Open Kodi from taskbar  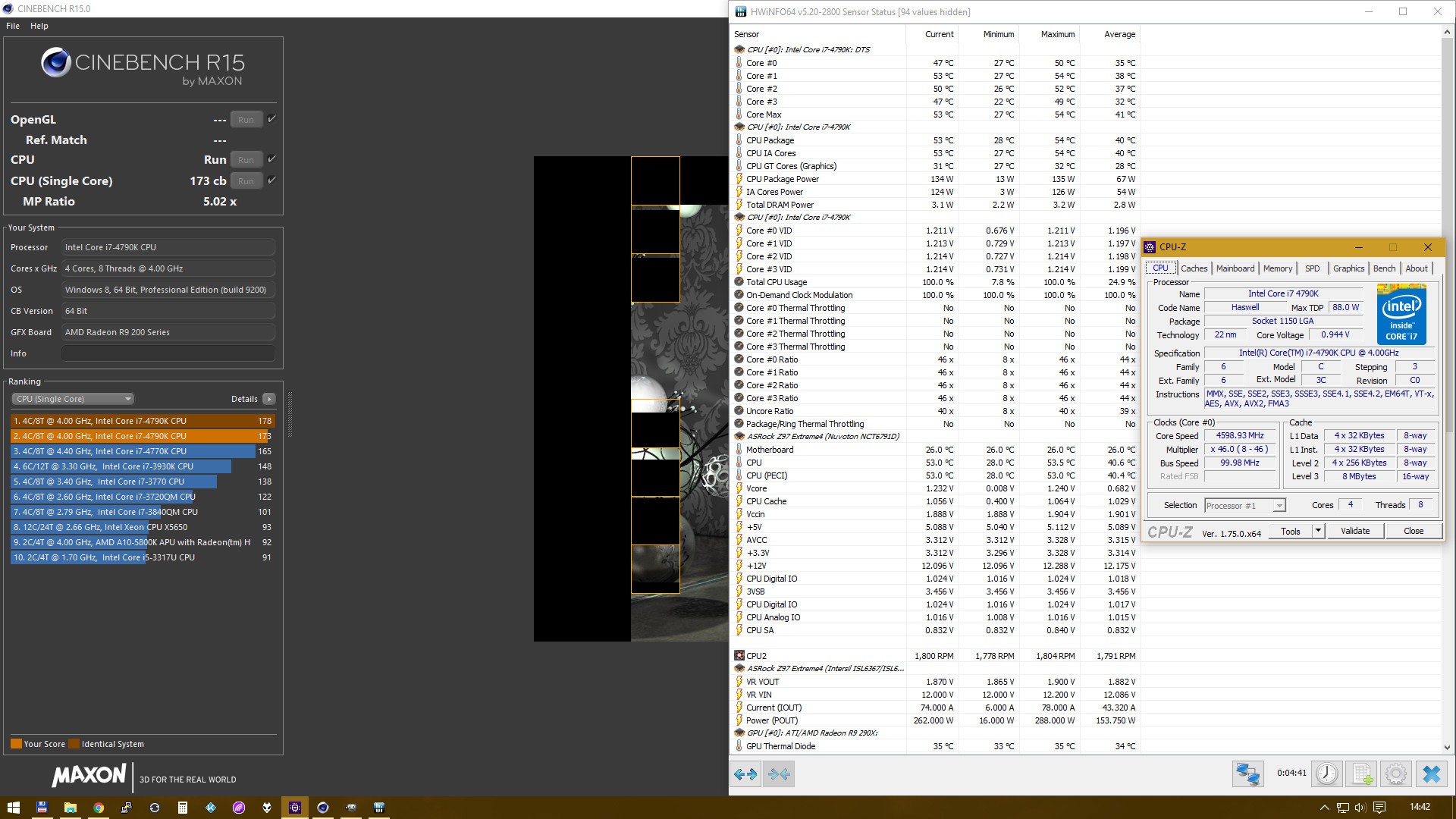point(211,808)
